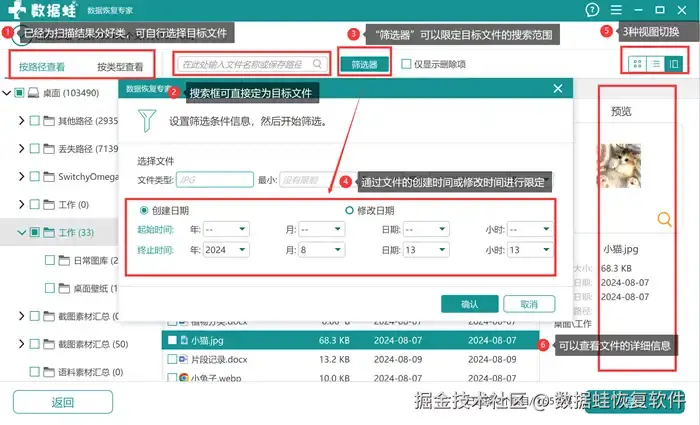
Task: Click the 日常图库 folder icon
Action: pyautogui.click(x=64, y=260)
